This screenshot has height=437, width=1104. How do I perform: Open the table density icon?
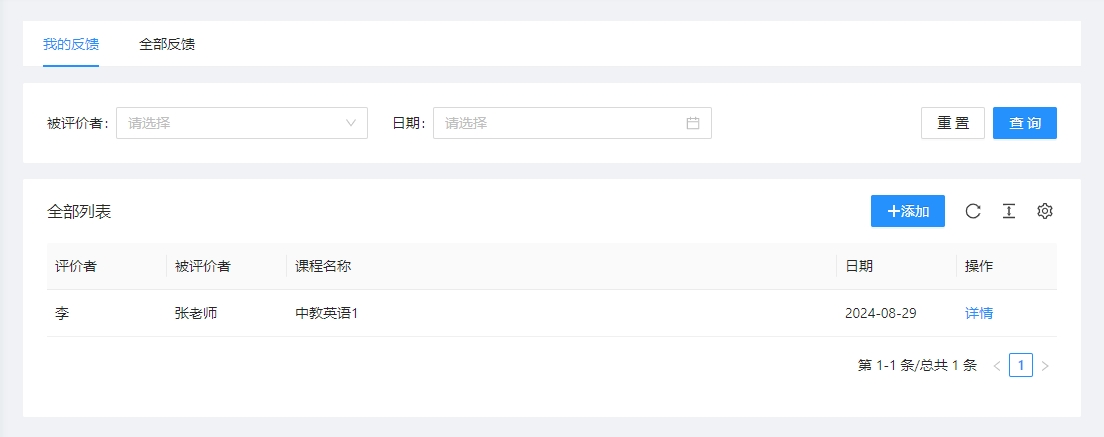pos(1009,211)
